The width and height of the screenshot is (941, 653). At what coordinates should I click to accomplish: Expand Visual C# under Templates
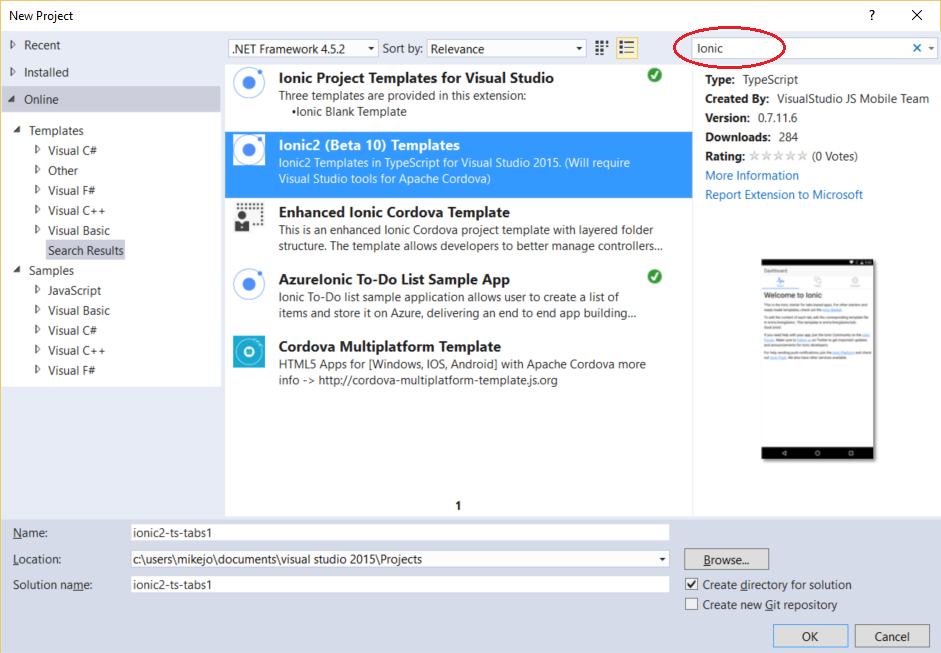[37, 149]
